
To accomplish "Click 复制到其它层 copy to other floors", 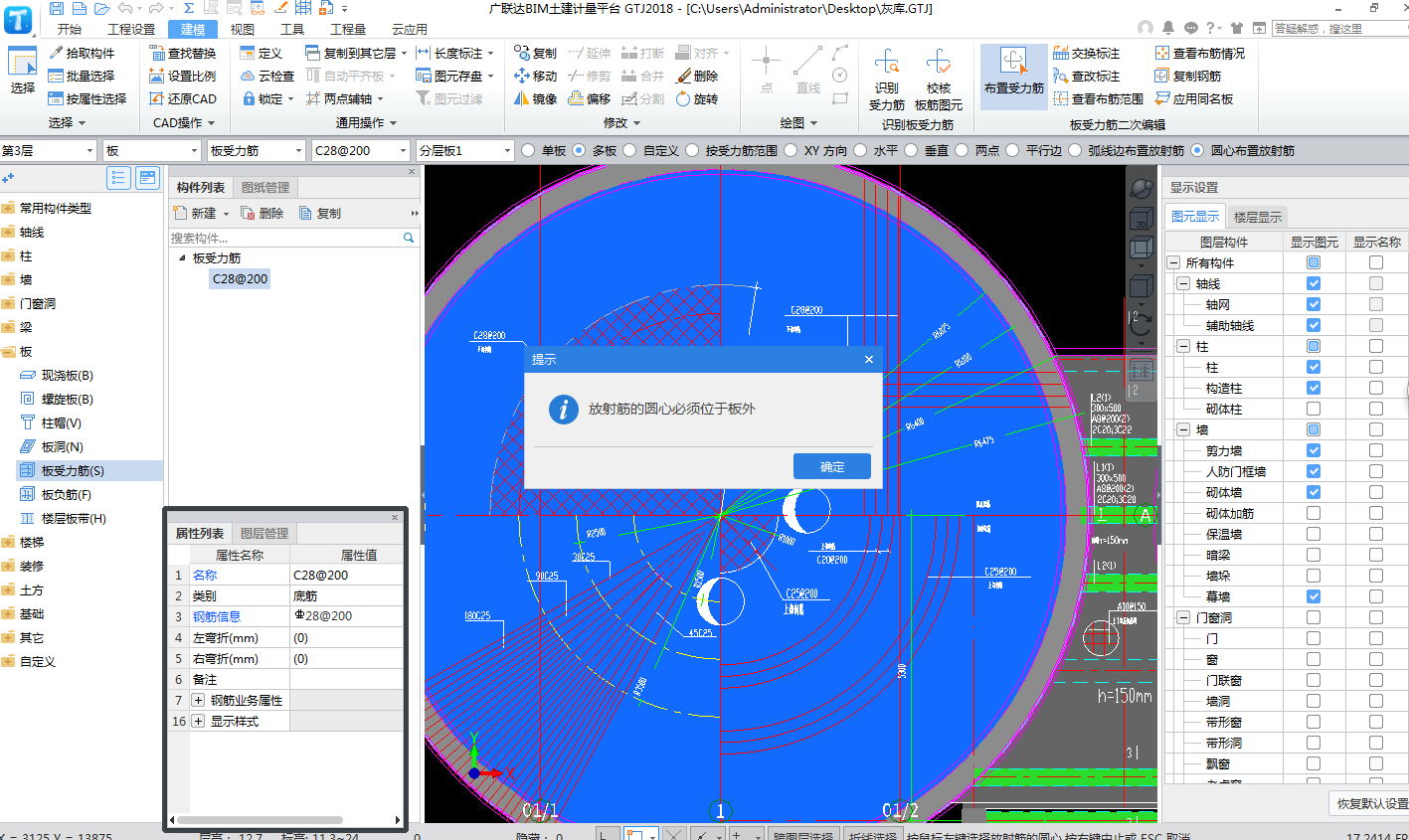I will 356,53.
